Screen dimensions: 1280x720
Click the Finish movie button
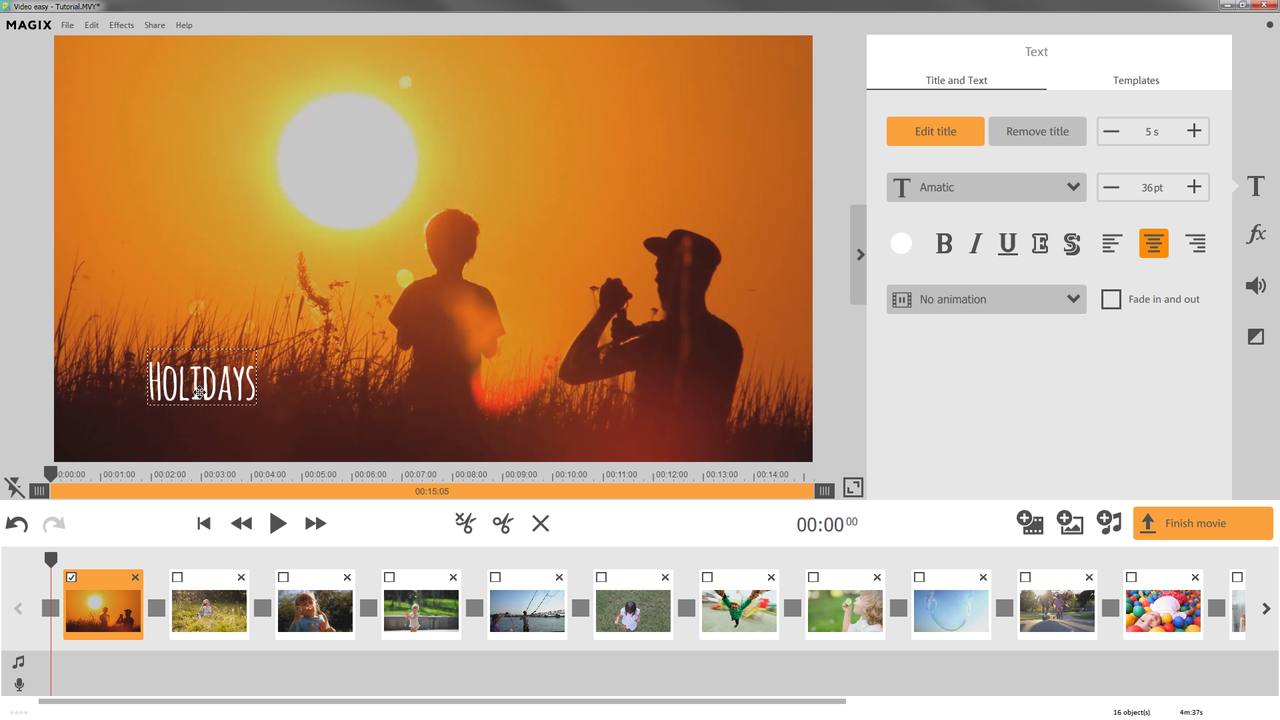point(1203,523)
